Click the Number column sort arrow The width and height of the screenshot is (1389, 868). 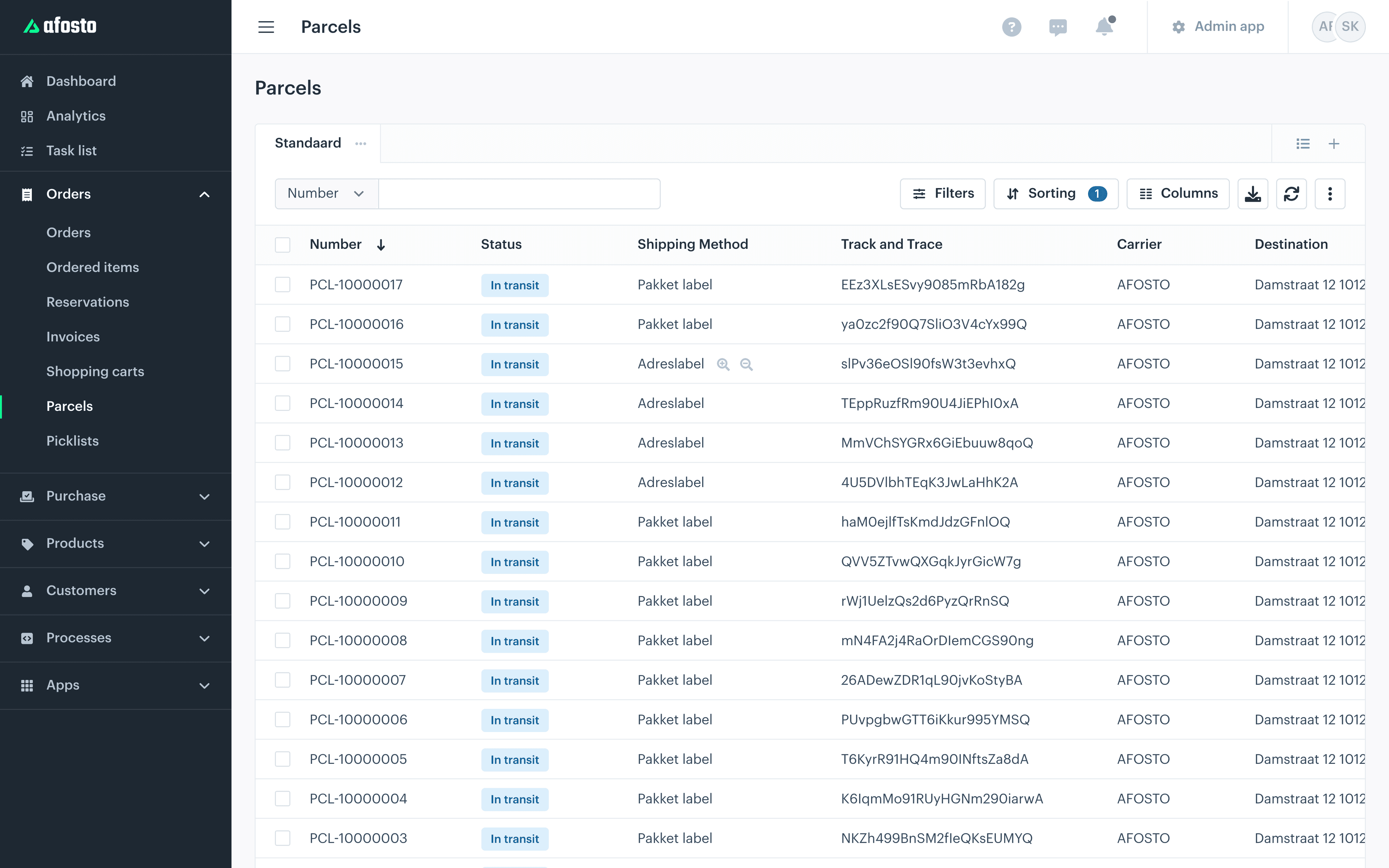[381, 245]
